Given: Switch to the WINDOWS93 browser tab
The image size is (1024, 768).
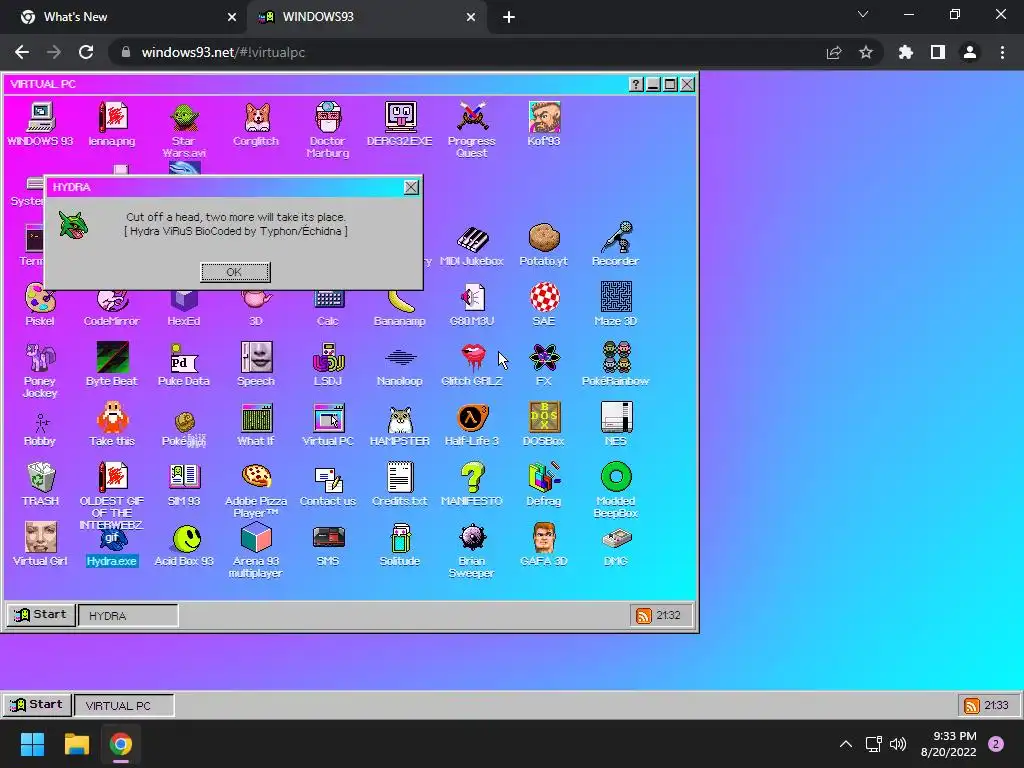Looking at the screenshot, I should (366, 17).
